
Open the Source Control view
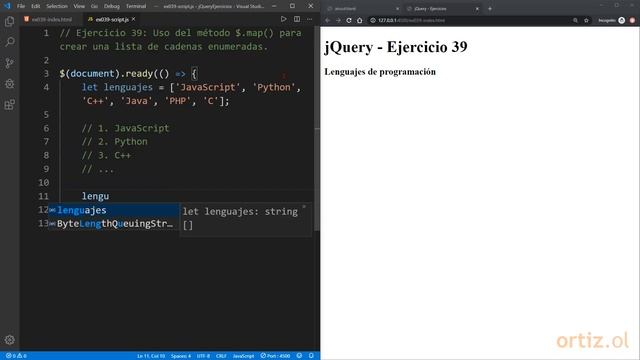(9, 63)
